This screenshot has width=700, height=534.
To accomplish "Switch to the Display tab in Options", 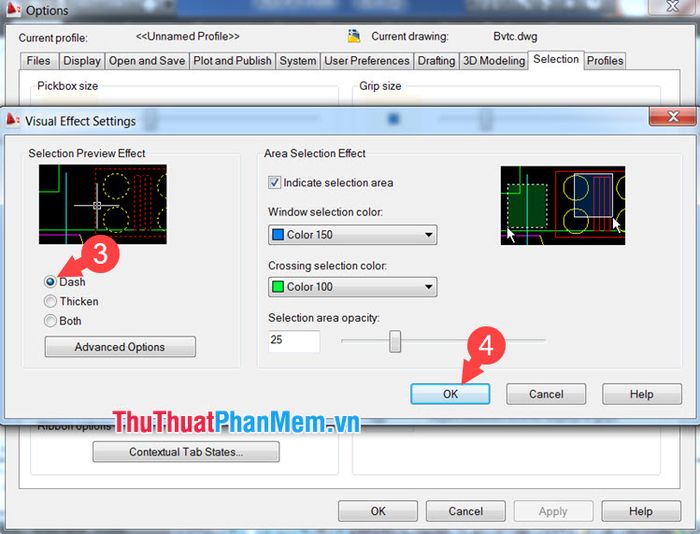I will tap(82, 61).
